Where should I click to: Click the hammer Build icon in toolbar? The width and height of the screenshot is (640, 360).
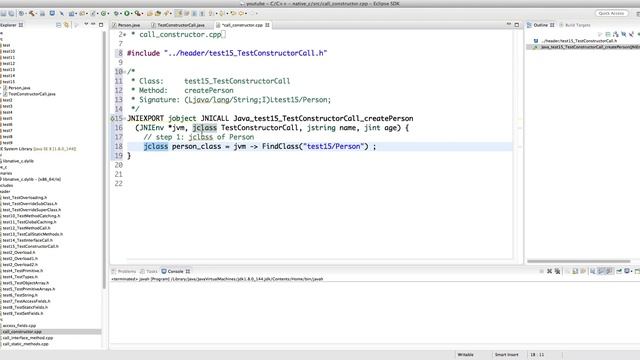(32, 13)
